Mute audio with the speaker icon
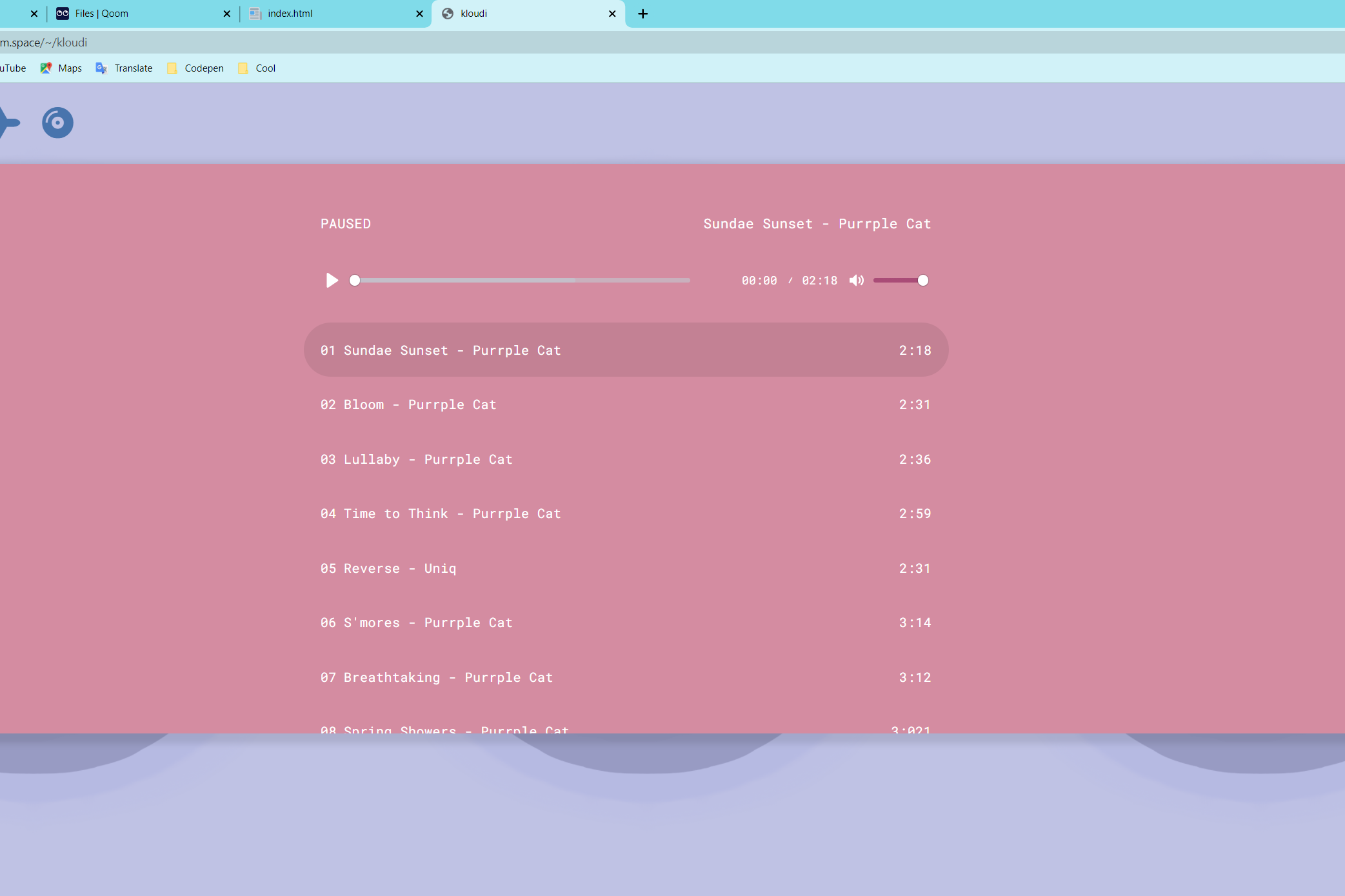The image size is (1345, 896). click(x=856, y=281)
